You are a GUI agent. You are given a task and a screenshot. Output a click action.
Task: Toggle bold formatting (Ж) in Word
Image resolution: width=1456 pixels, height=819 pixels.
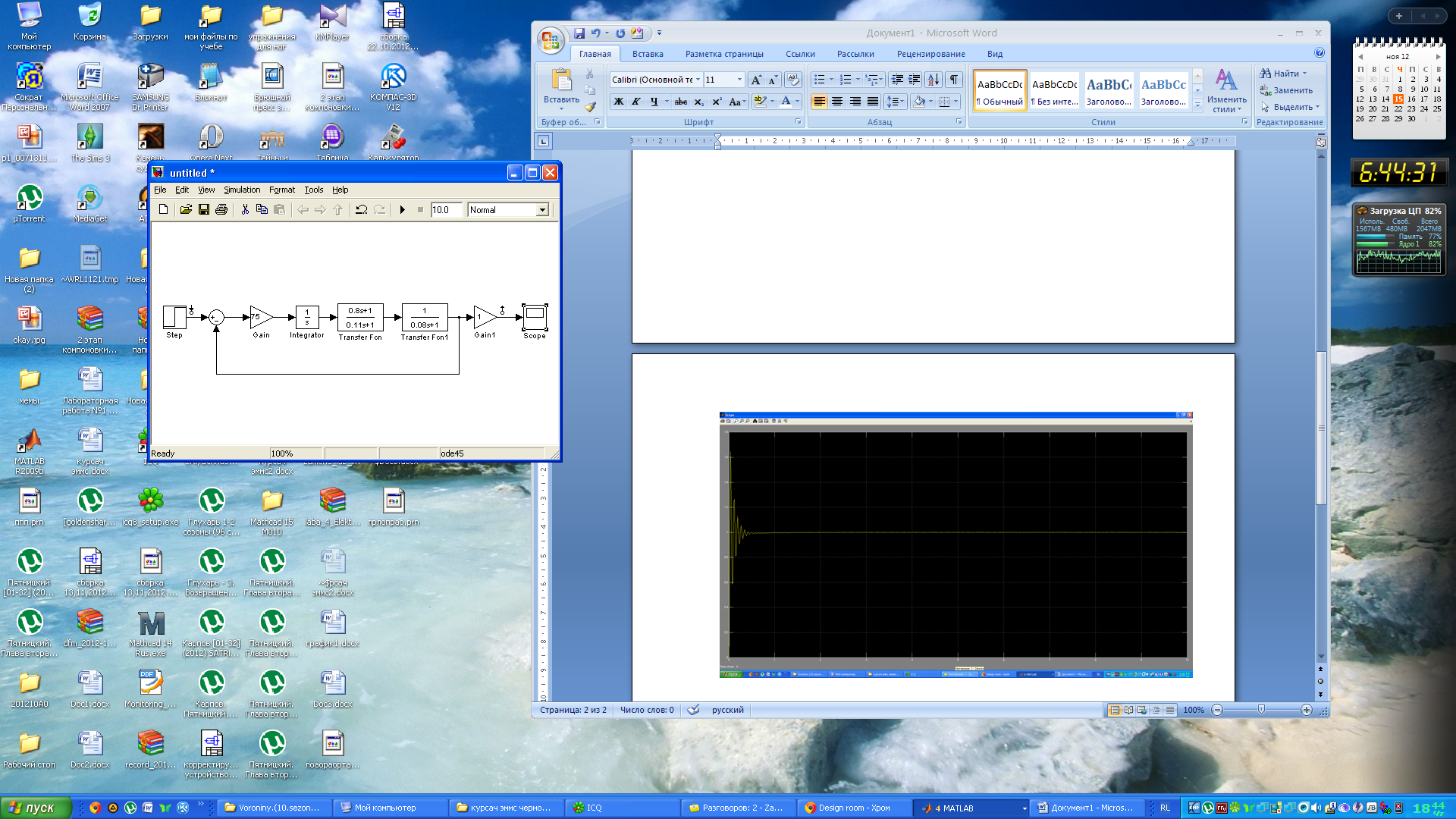pyautogui.click(x=619, y=102)
